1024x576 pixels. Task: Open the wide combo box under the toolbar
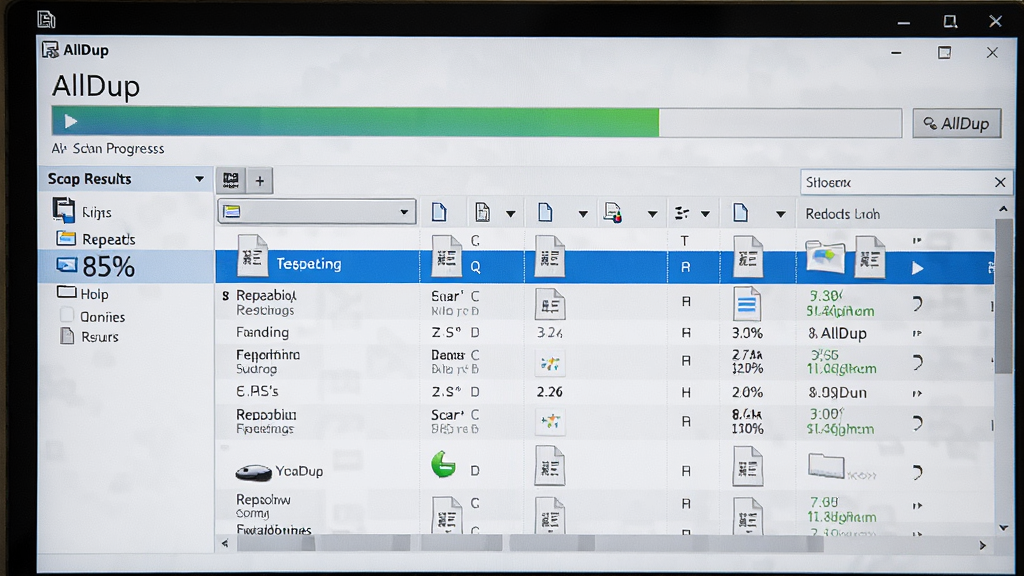point(317,212)
